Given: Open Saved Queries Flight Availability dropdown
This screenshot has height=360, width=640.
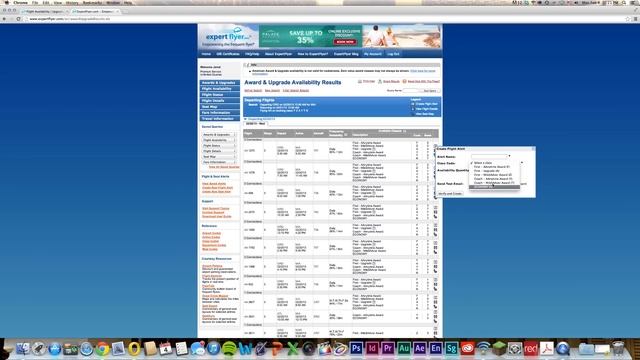Looking at the screenshot, I should [x=219, y=140].
